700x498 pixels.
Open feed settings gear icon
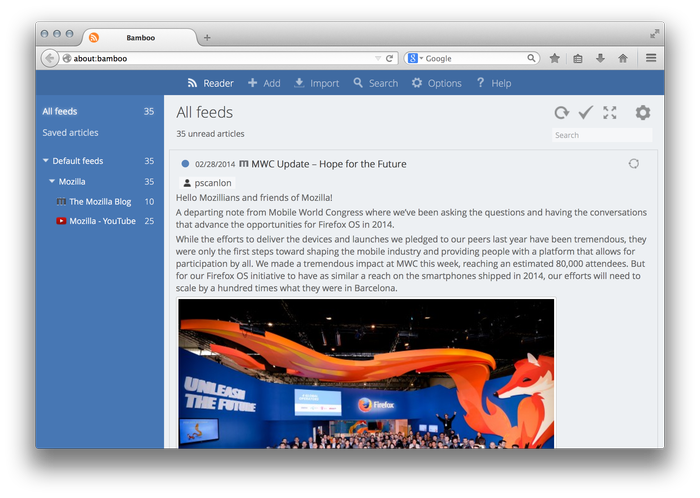click(643, 112)
